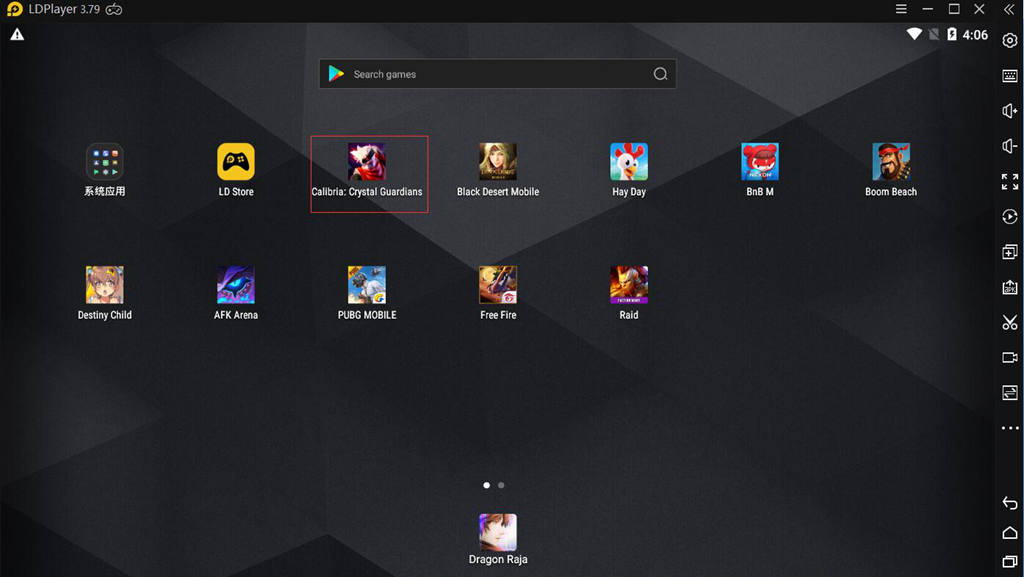Open the operation recorder icon in sidebar
The width and height of the screenshot is (1024, 577).
tap(1010, 217)
